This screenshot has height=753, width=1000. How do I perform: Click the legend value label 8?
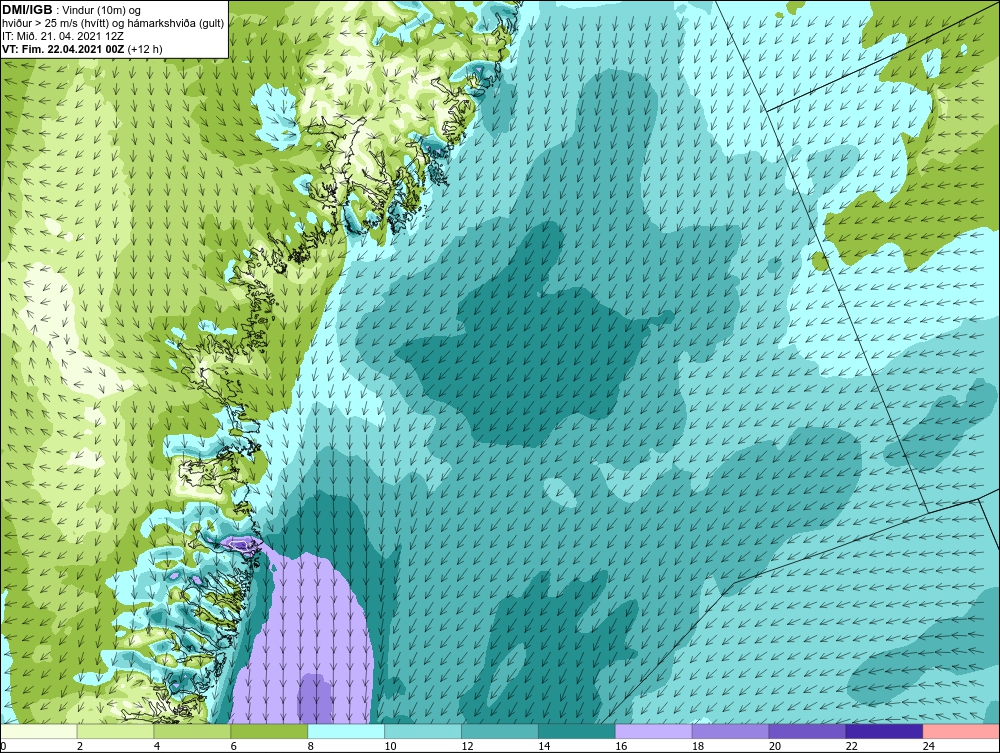(311, 746)
